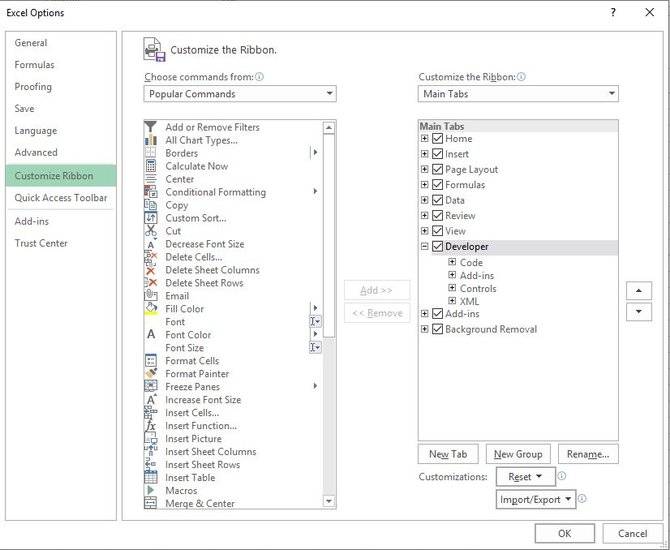Click the Center alignment icon
This screenshot has width=670, height=550.
(150, 179)
